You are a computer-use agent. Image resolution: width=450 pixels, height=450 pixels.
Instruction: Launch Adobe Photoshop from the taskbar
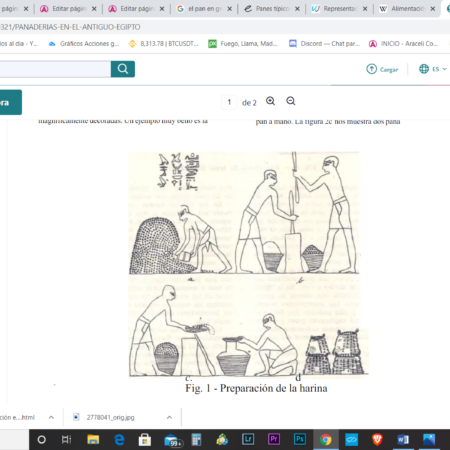(300, 439)
